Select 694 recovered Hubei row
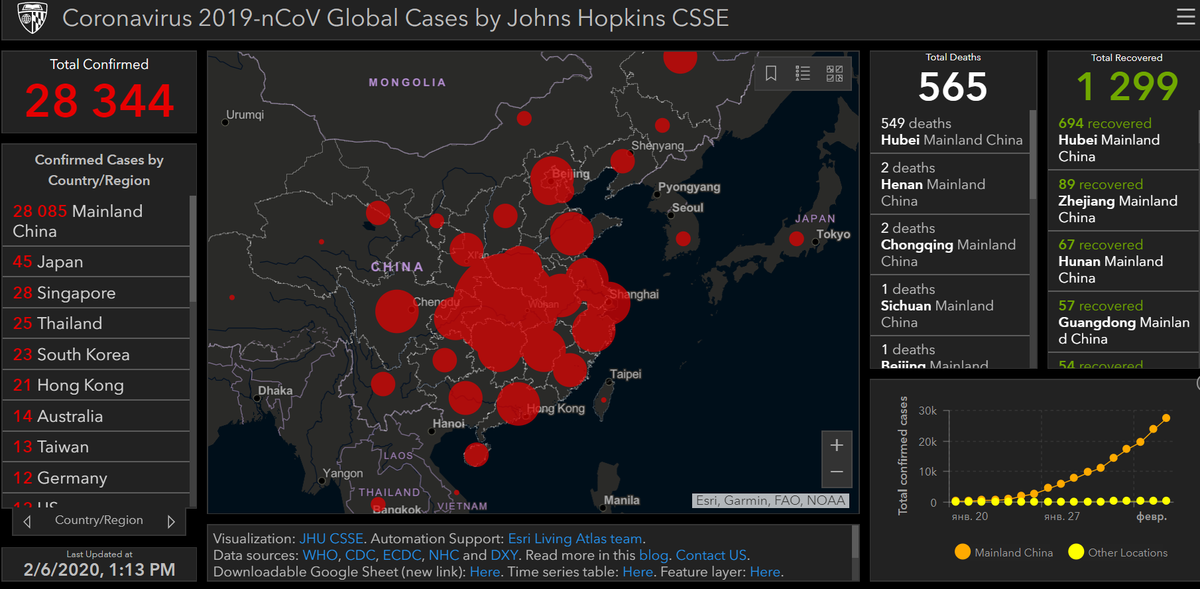Screen dimensions: 1200x589 1121,140
